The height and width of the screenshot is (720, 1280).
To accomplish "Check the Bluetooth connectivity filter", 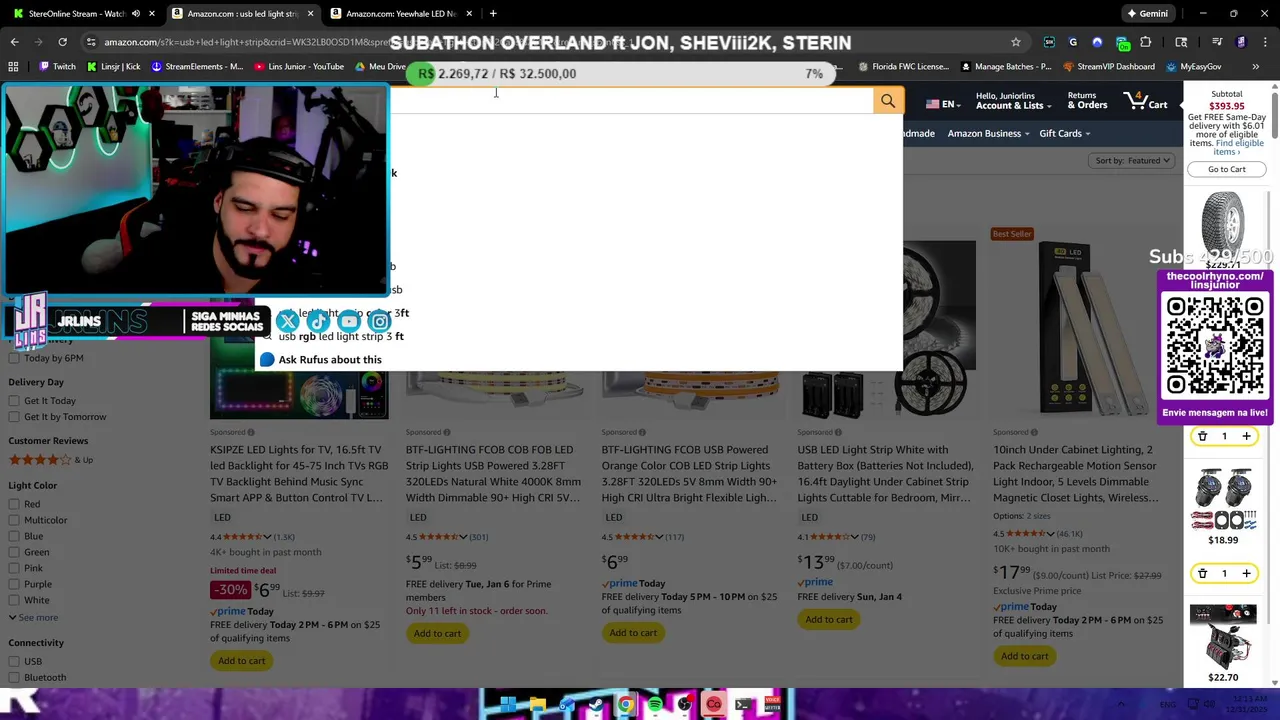I will tap(14, 677).
